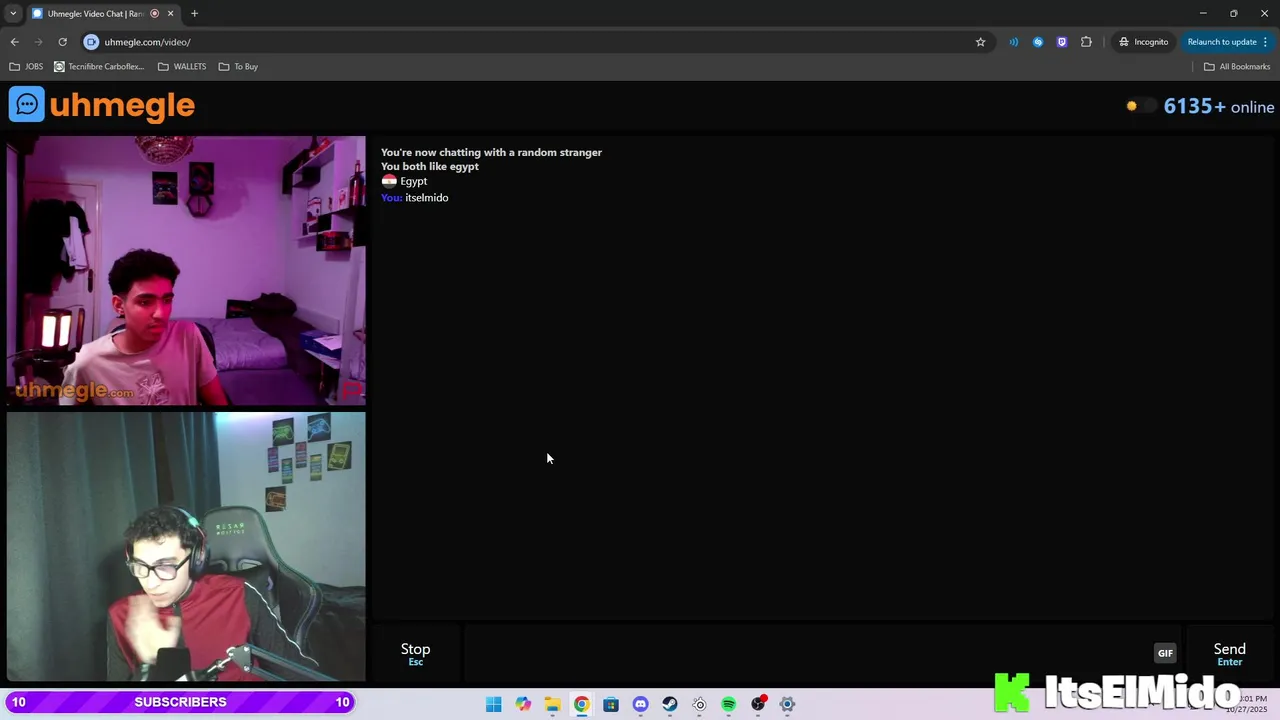Open the Extensions puzzle icon
This screenshot has width=1280, height=720.
1086,42
